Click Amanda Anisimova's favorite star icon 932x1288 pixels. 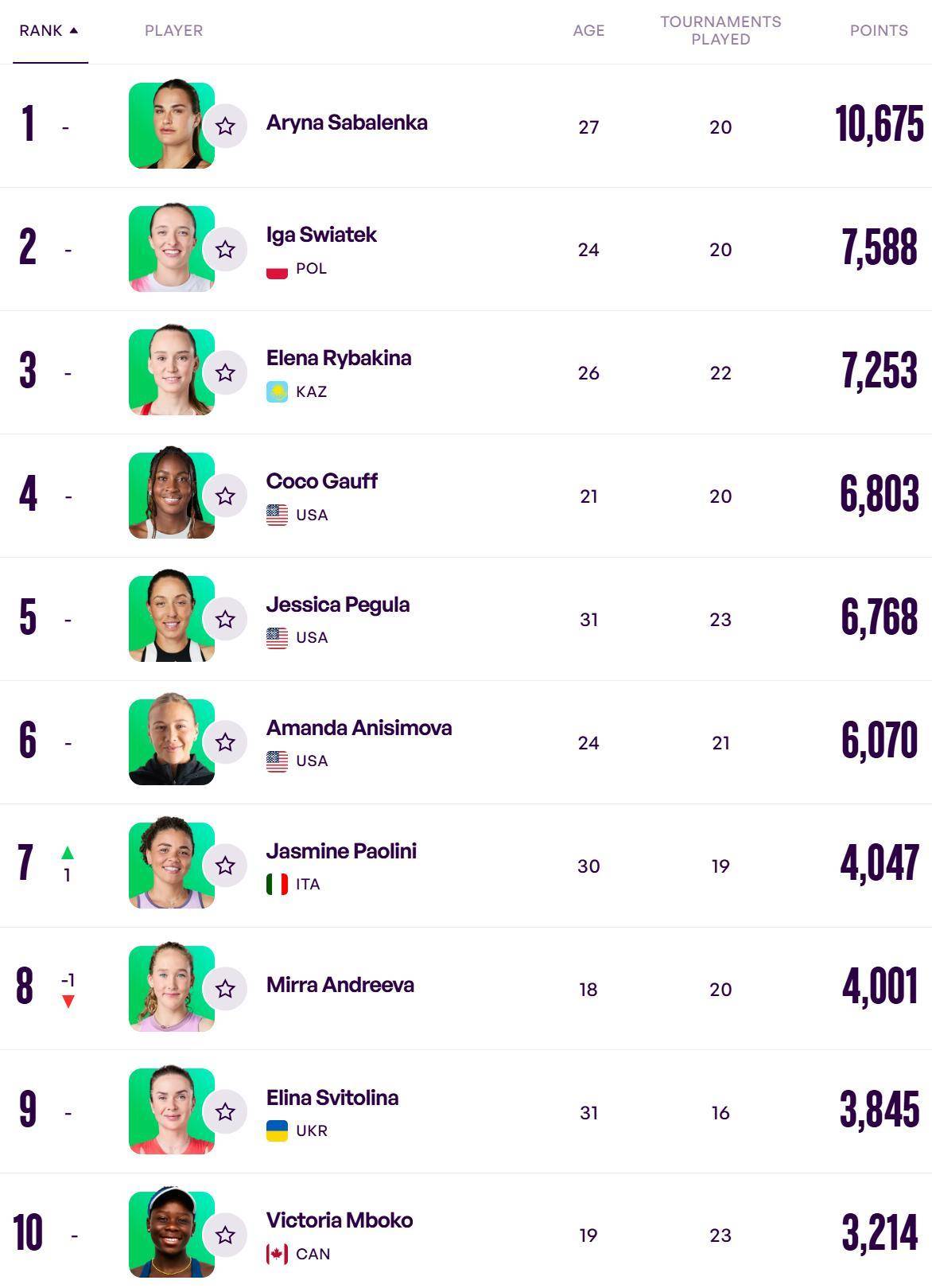click(225, 742)
